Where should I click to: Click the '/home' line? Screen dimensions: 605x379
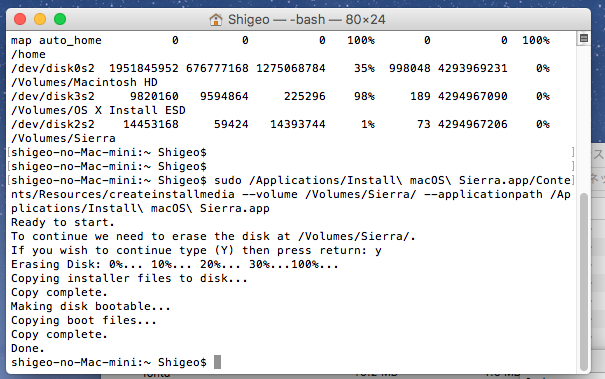click(28, 54)
